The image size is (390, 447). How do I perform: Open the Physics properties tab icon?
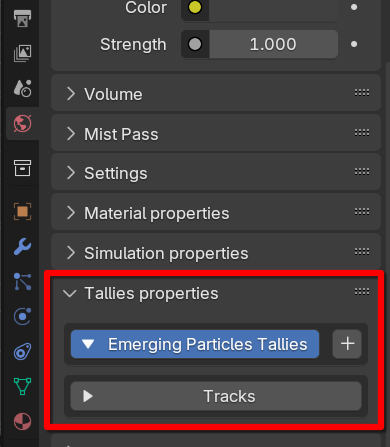coord(22,316)
